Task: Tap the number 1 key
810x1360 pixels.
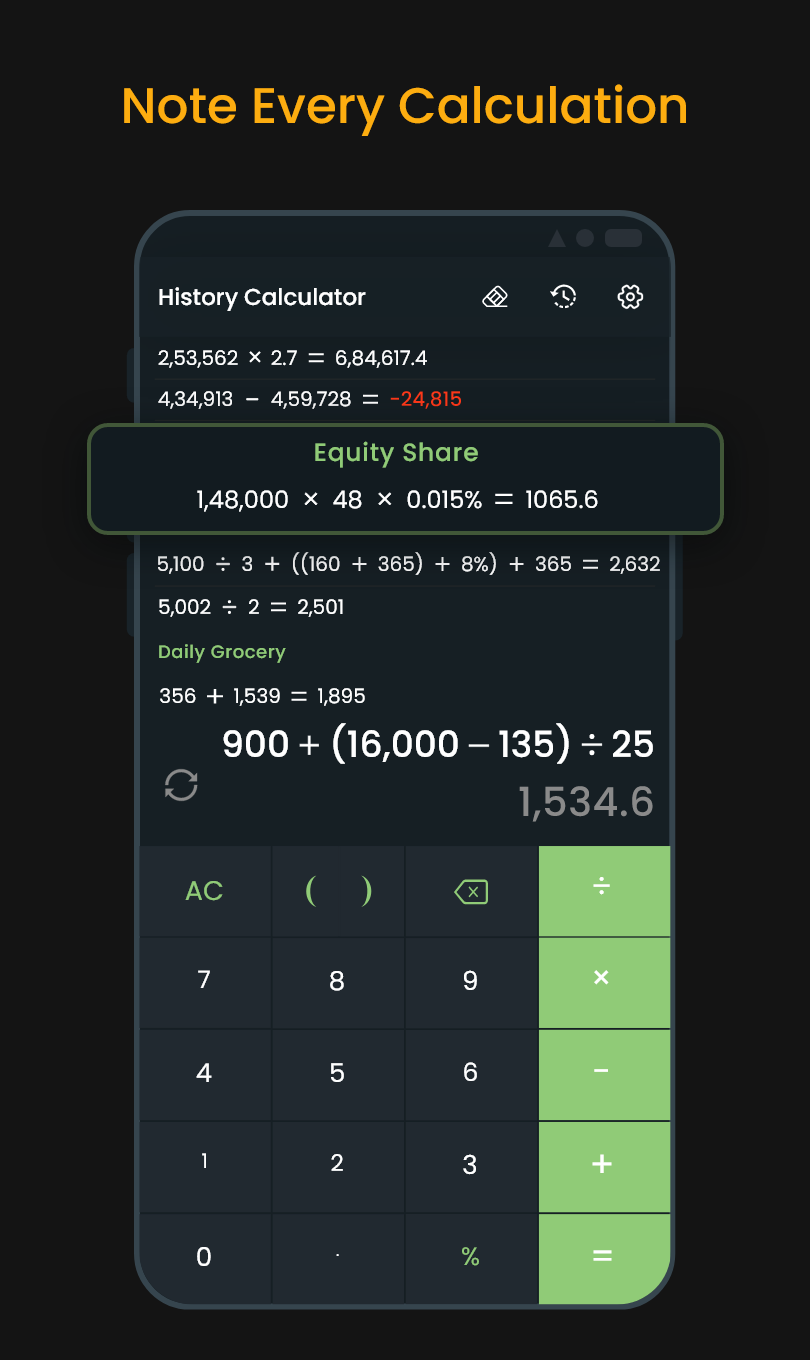Action: pyautogui.click(x=204, y=1167)
